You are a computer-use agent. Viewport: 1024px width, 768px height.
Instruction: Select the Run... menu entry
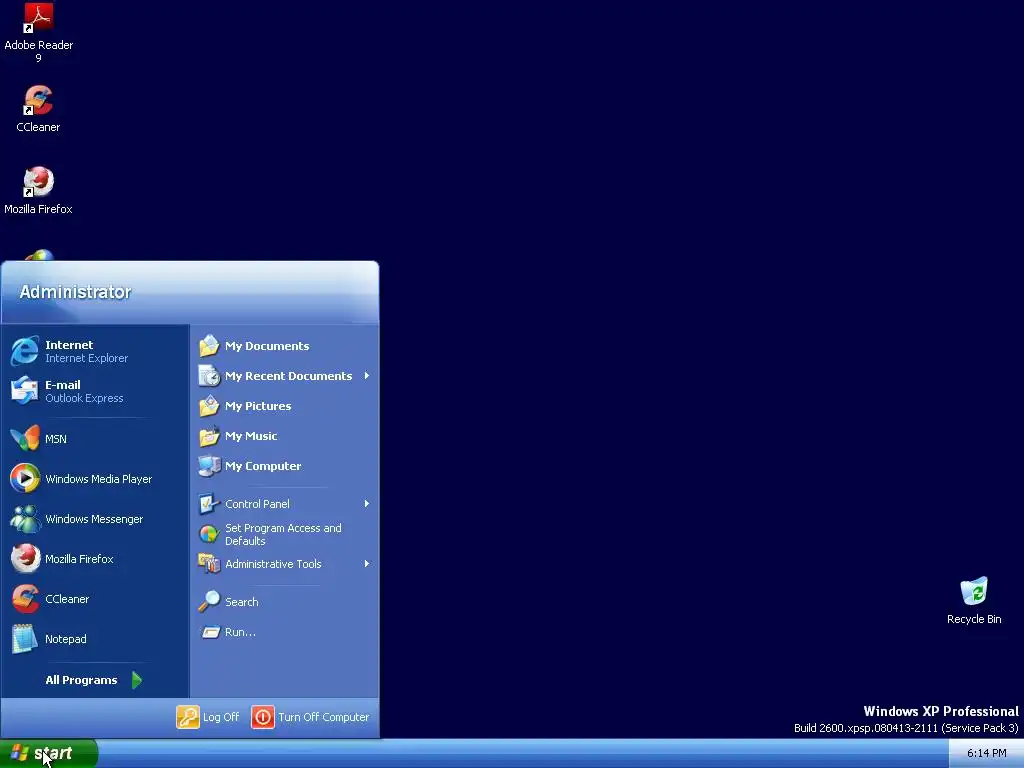pos(284,632)
